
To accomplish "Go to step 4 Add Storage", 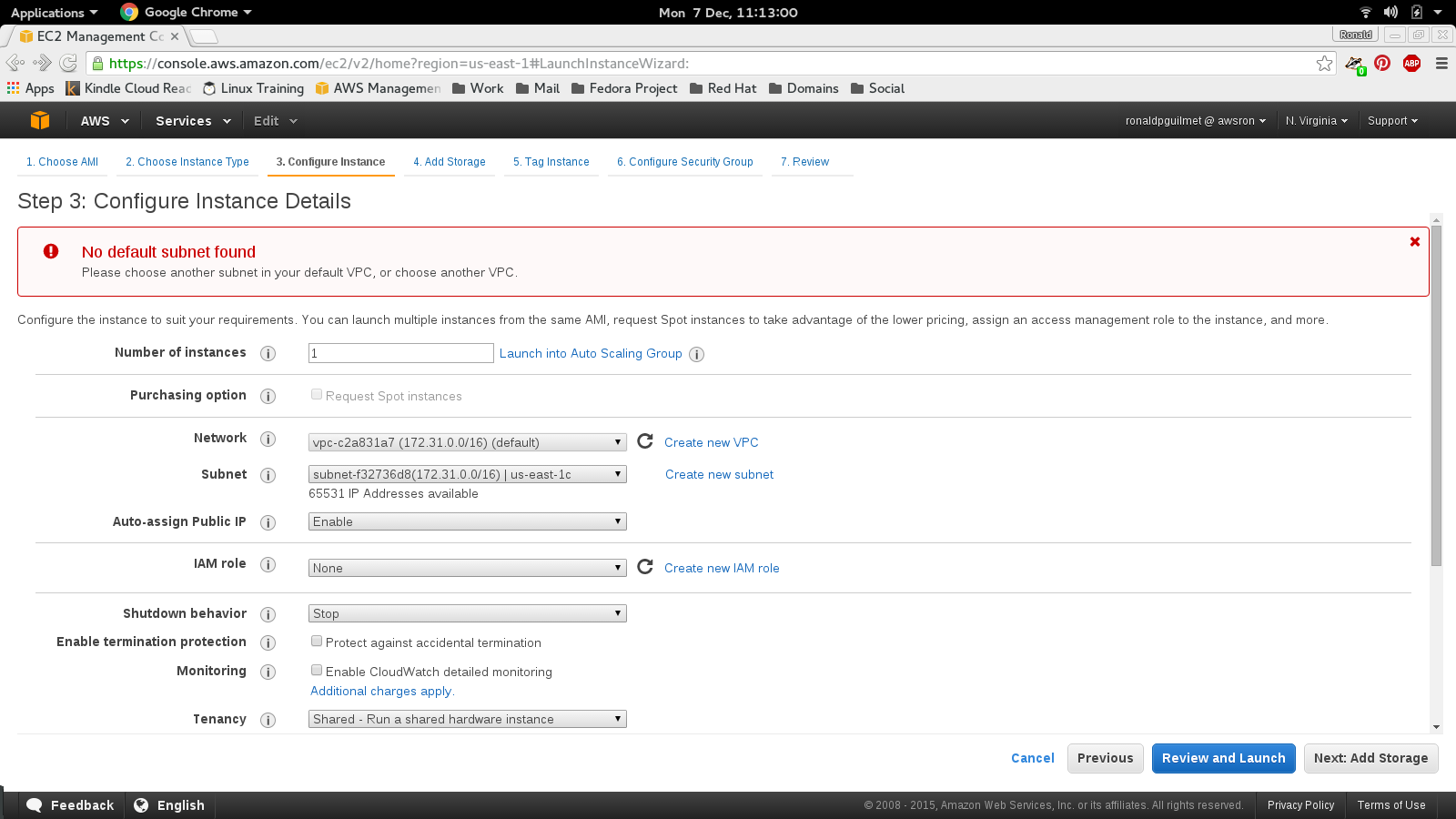I will click(x=450, y=162).
